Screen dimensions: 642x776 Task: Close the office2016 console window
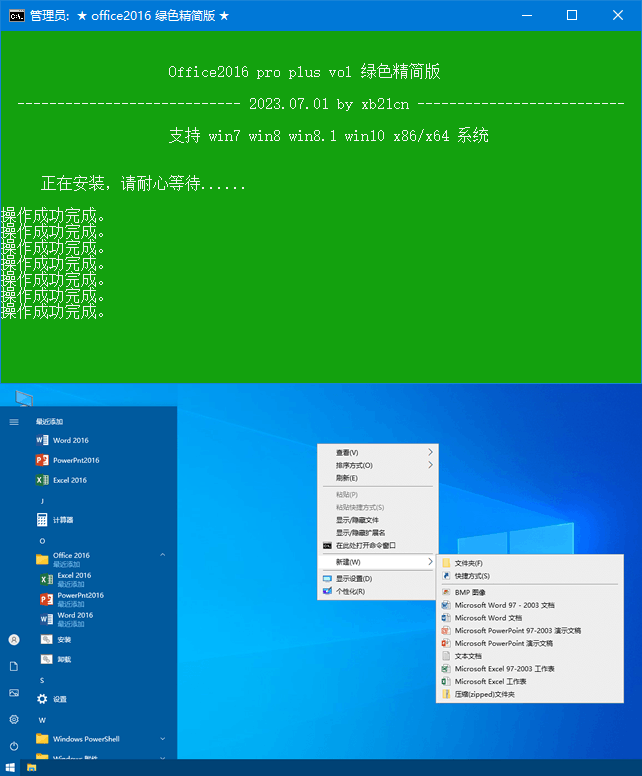618,16
